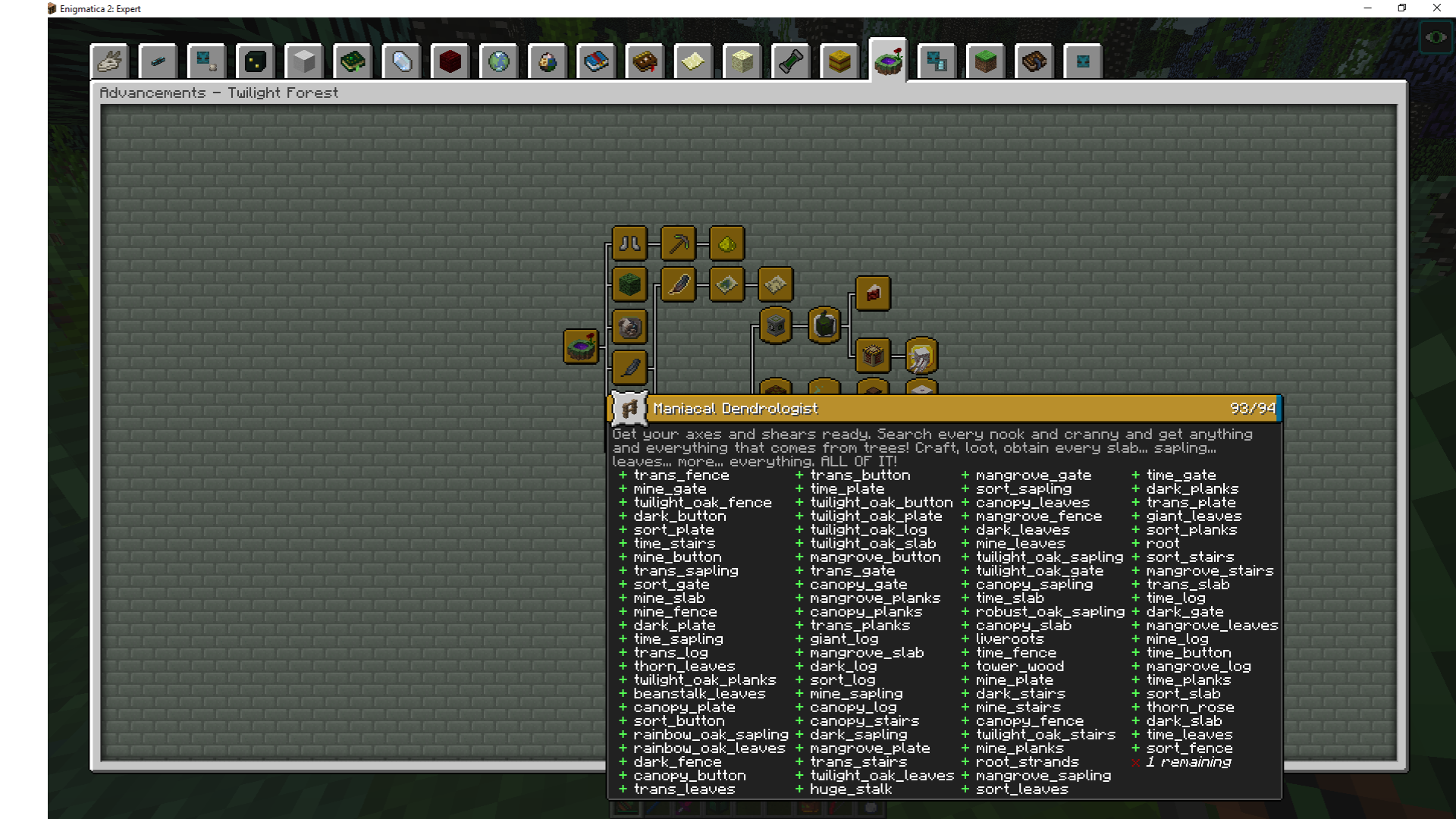Switch to the green book advancements tab
This screenshot has width=1456, height=819.
pos(353,61)
